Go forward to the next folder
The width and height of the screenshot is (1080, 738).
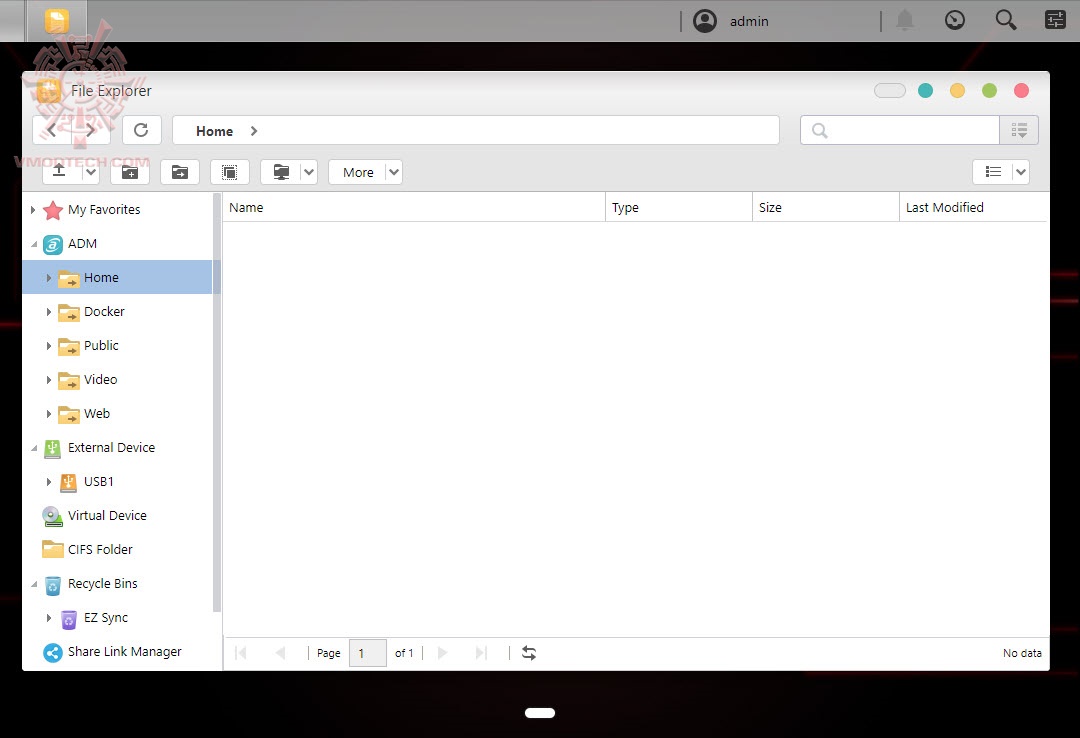coord(90,130)
